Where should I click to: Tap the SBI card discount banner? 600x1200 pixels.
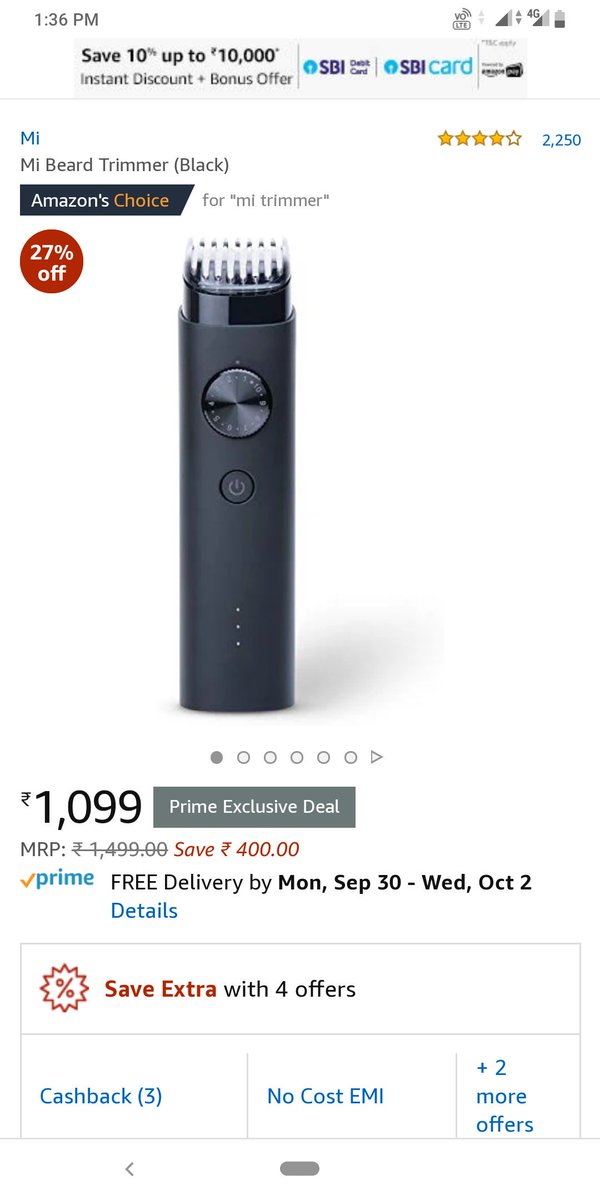coord(300,67)
